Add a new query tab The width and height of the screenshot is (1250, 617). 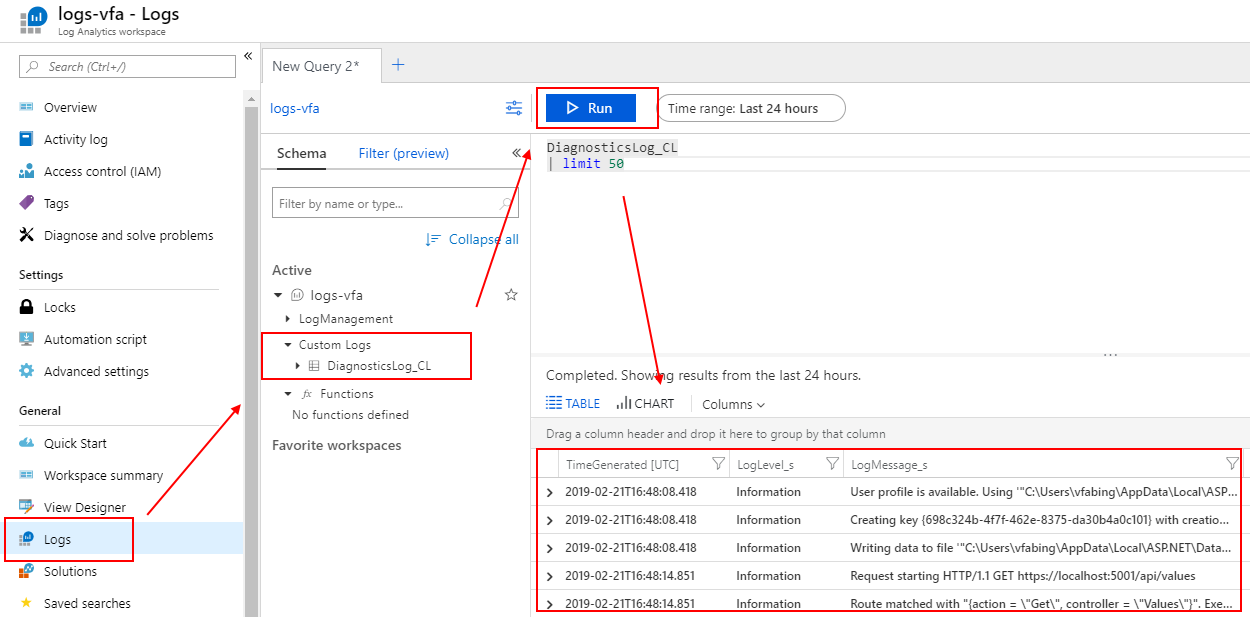(398, 65)
